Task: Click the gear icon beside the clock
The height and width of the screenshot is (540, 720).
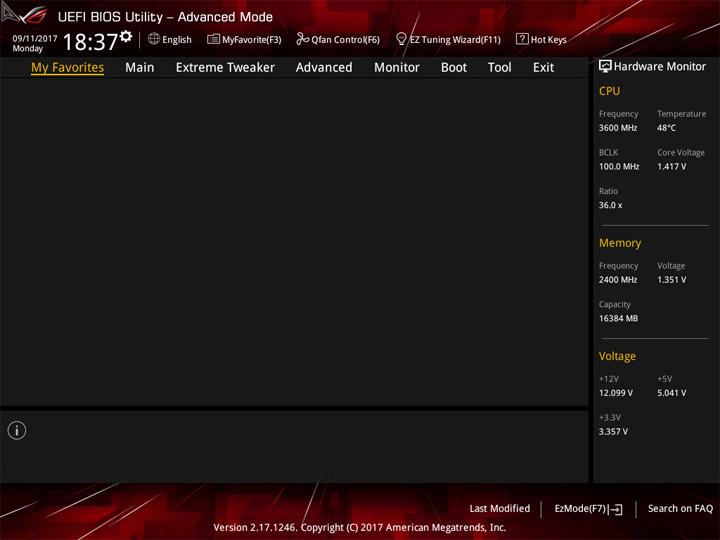Action: [x=126, y=36]
